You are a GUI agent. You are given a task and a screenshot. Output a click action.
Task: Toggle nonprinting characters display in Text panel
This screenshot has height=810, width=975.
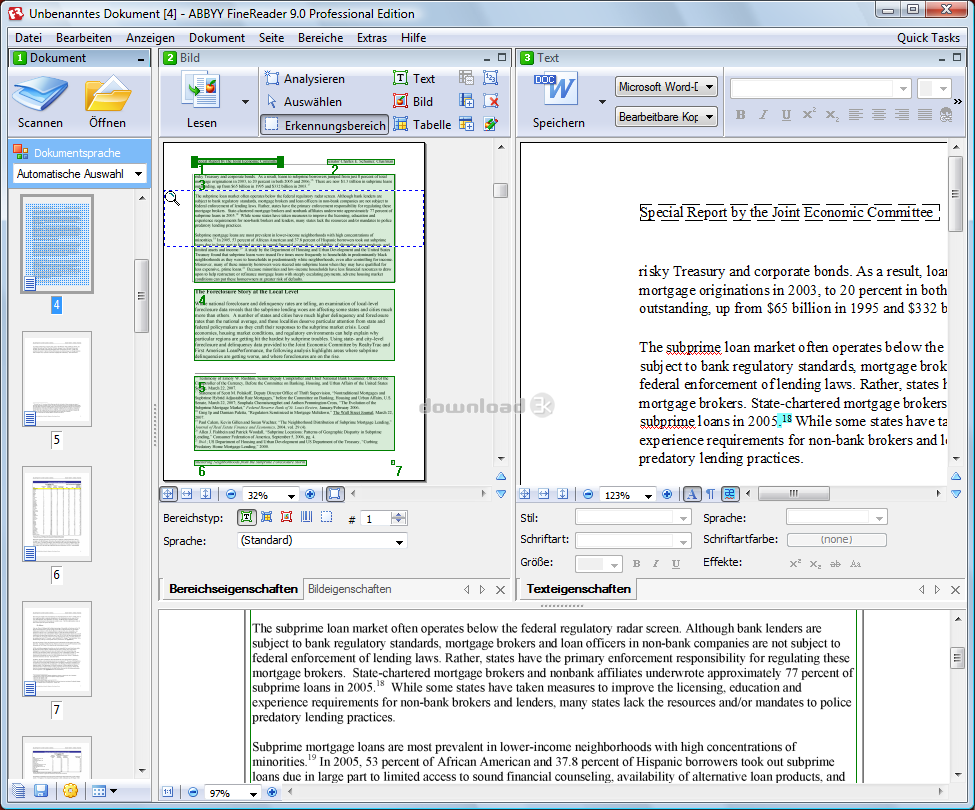[713, 494]
